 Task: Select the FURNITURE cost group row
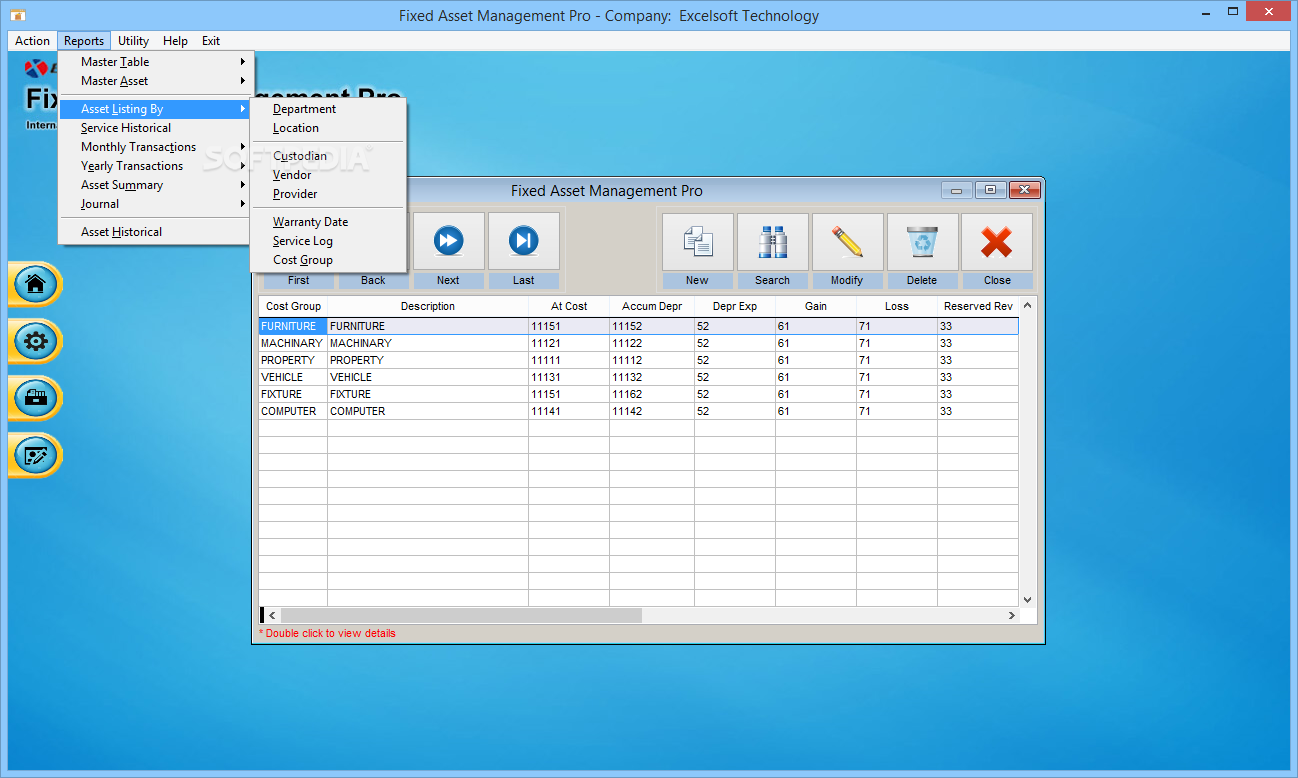pos(638,326)
